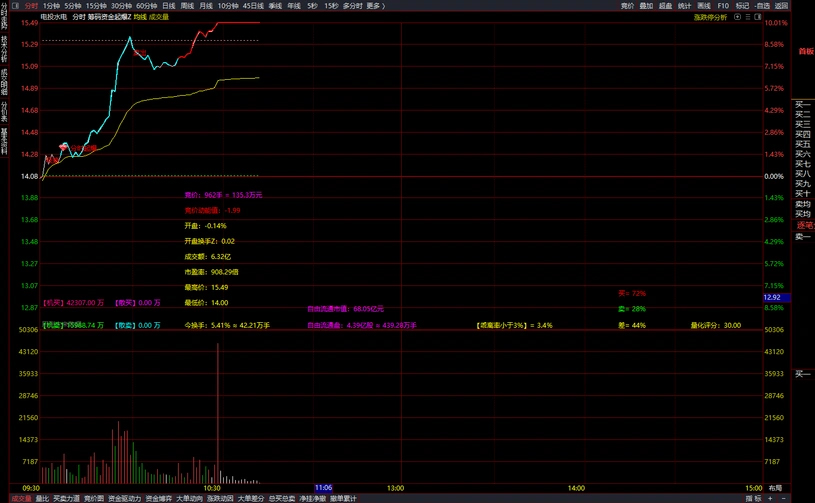The height and width of the screenshot is (503, 815).
Task: Open the 45日线 chart
Action: pyautogui.click(x=253, y=6)
